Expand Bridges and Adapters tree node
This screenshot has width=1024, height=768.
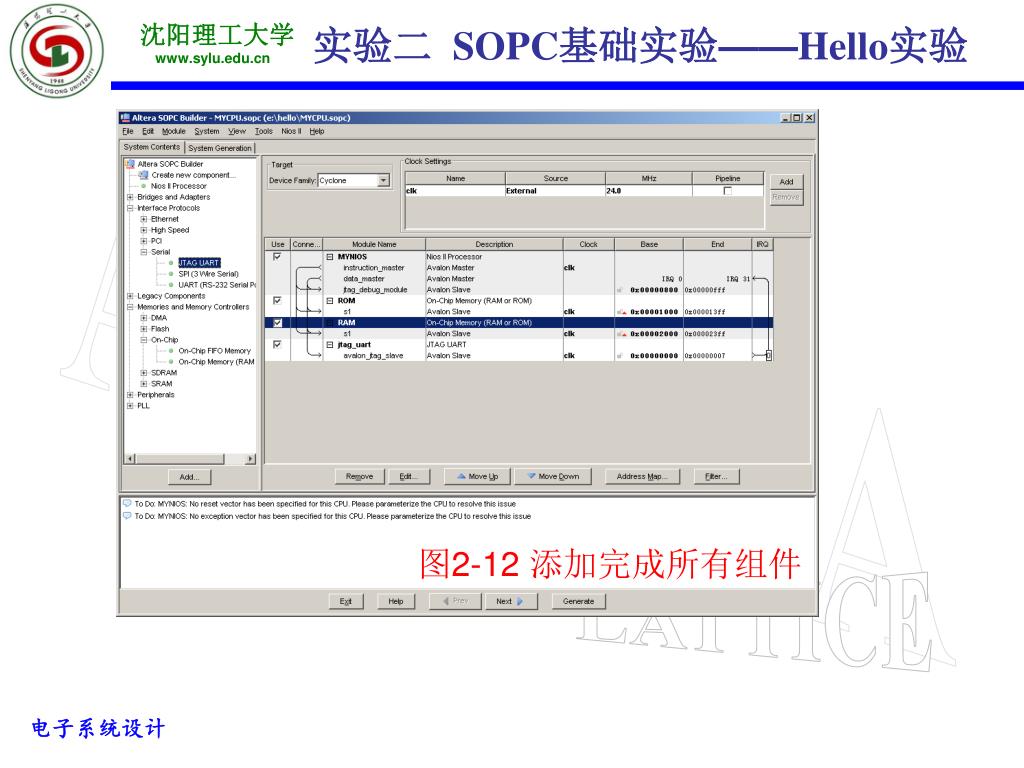(130, 197)
